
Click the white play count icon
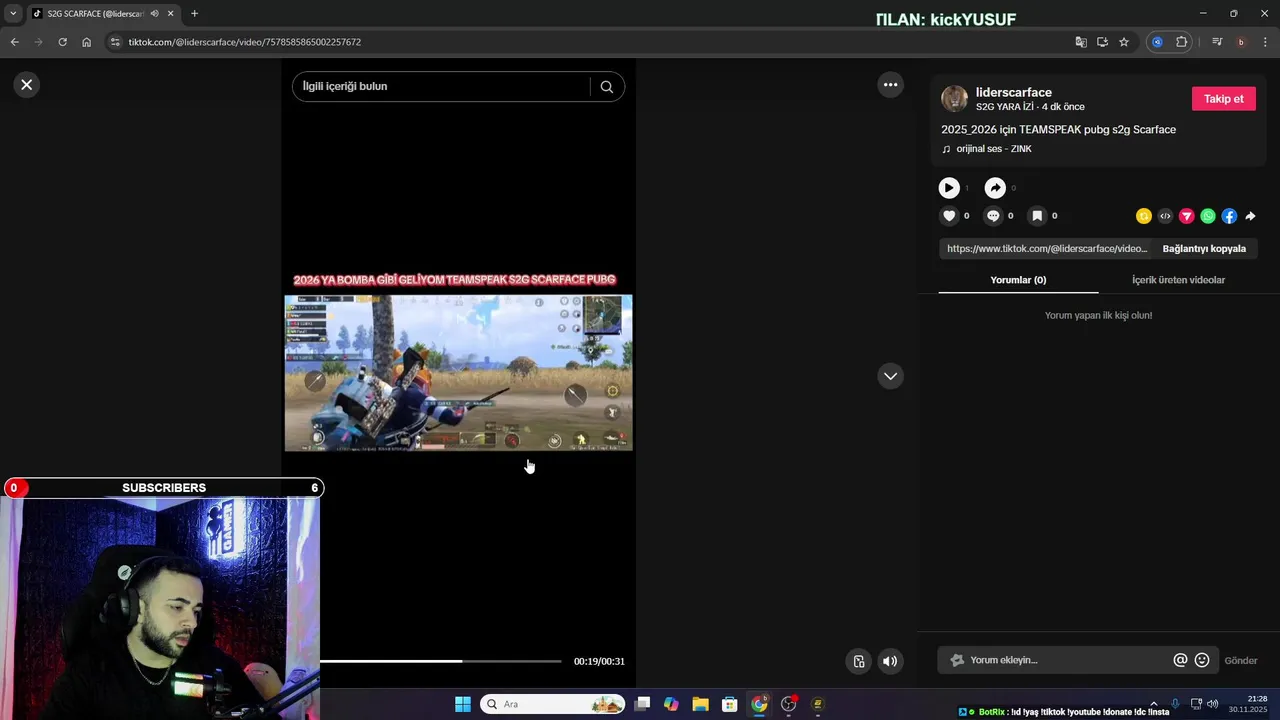click(x=949, y=188)
